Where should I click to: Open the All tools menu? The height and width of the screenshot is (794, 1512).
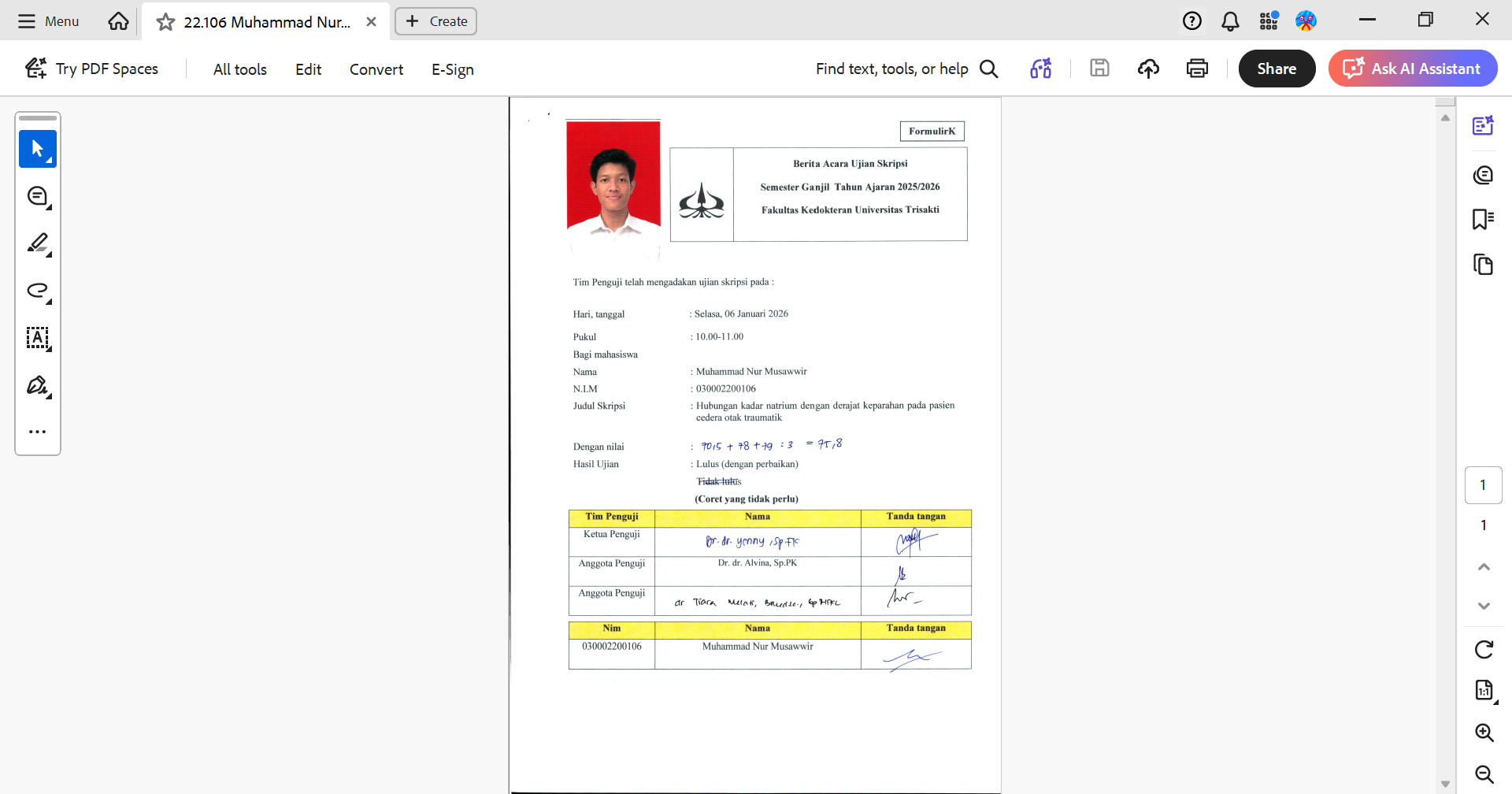click(240, 69)
